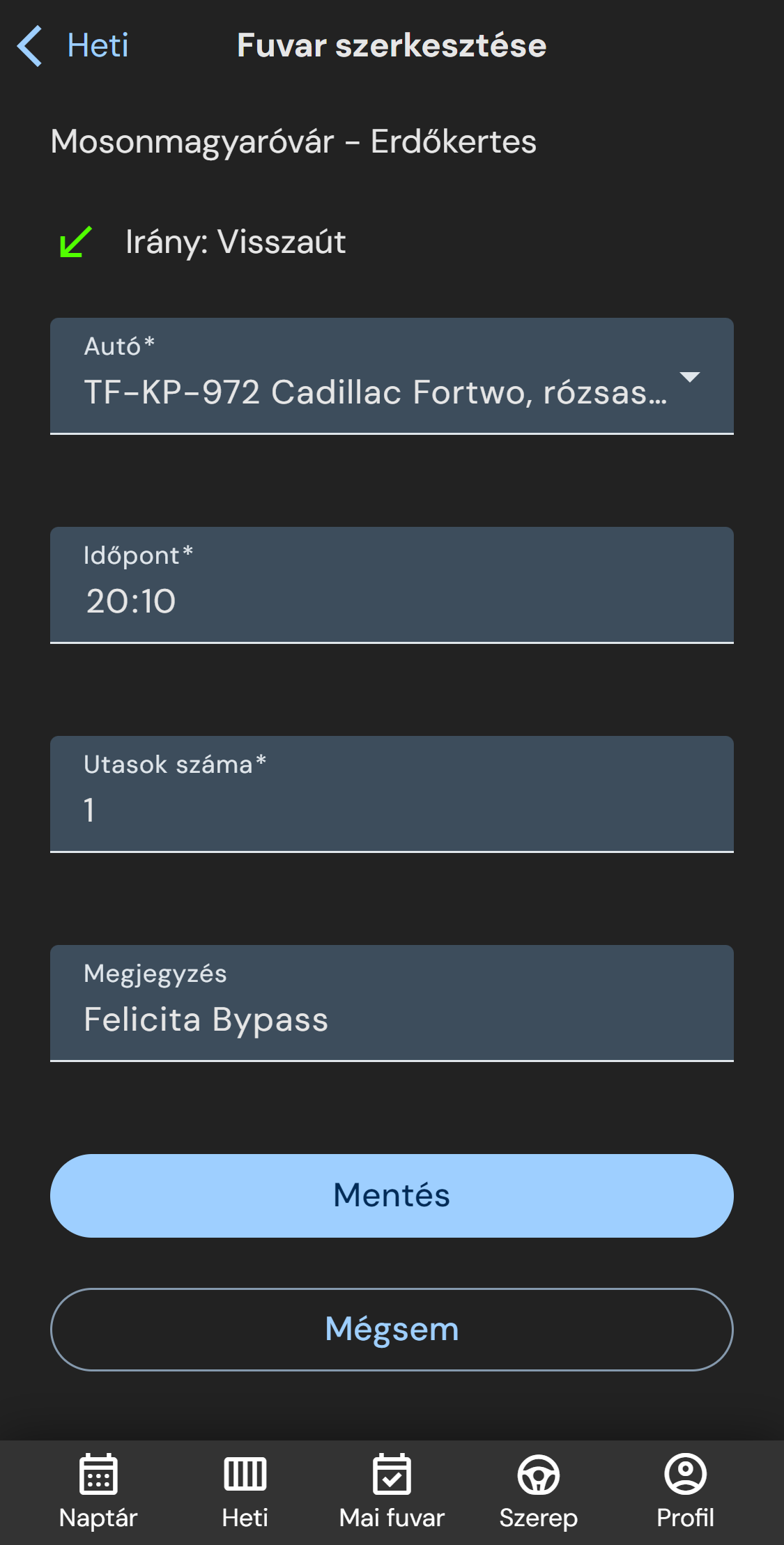784x1545 pixels.
Task: Click the Irány: Visszaút direction text
Action: point(236,242)
